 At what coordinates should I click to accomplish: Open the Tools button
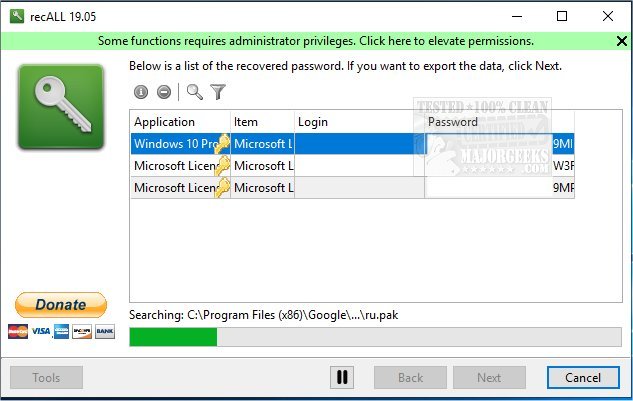tap(46, 378)
